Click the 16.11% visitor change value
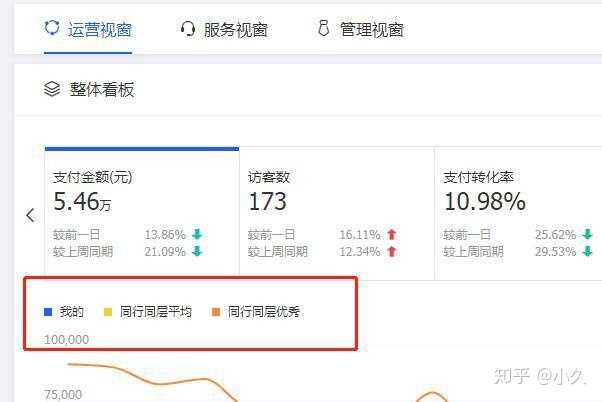 360,234
